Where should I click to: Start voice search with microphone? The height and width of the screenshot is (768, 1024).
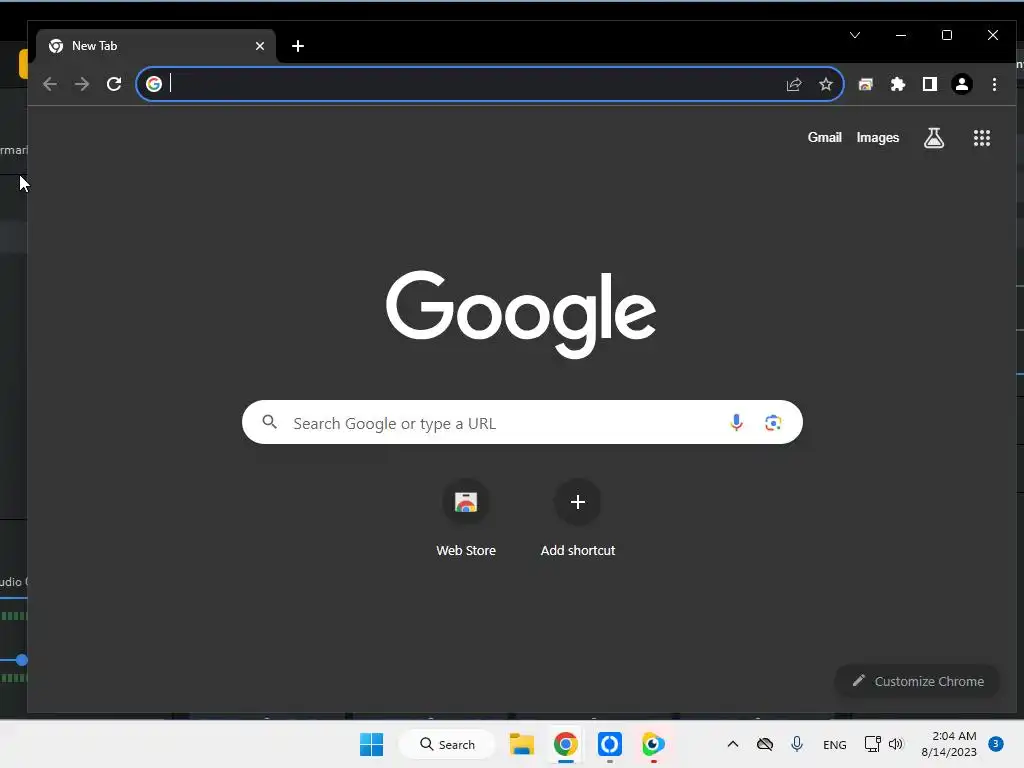(x=736, y=423)
